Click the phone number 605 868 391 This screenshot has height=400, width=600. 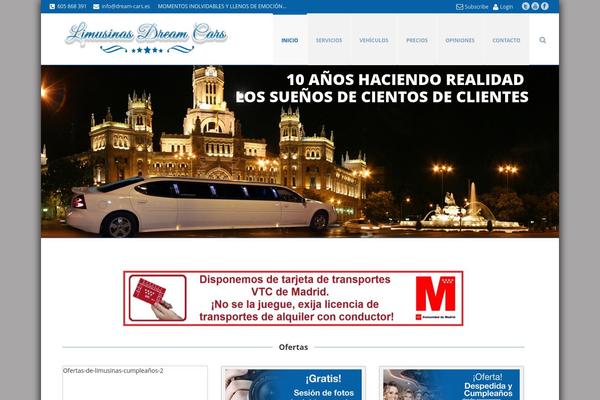72,7
